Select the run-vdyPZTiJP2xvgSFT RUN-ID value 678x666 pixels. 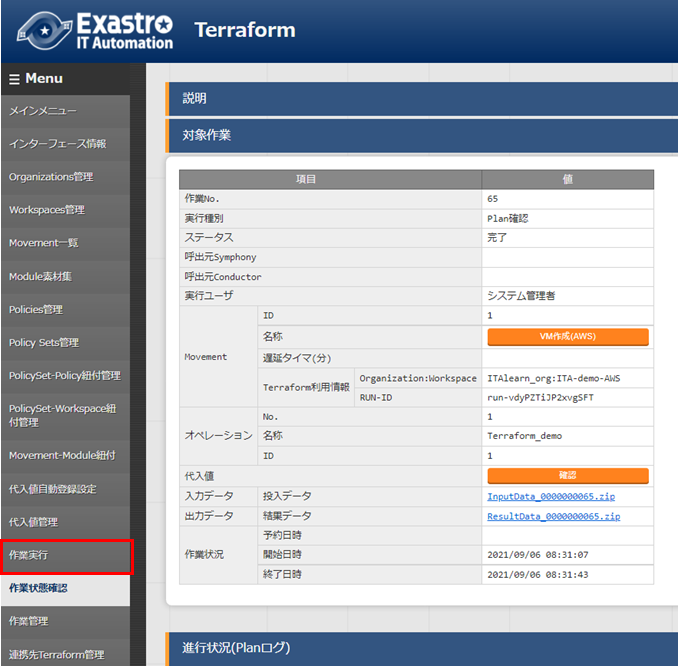point(540,398)
